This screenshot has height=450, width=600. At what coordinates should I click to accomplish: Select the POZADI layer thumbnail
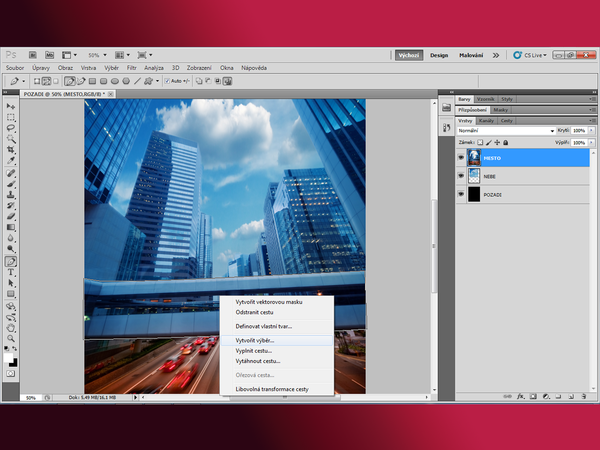pyautogui.click(x=474, y=195)
